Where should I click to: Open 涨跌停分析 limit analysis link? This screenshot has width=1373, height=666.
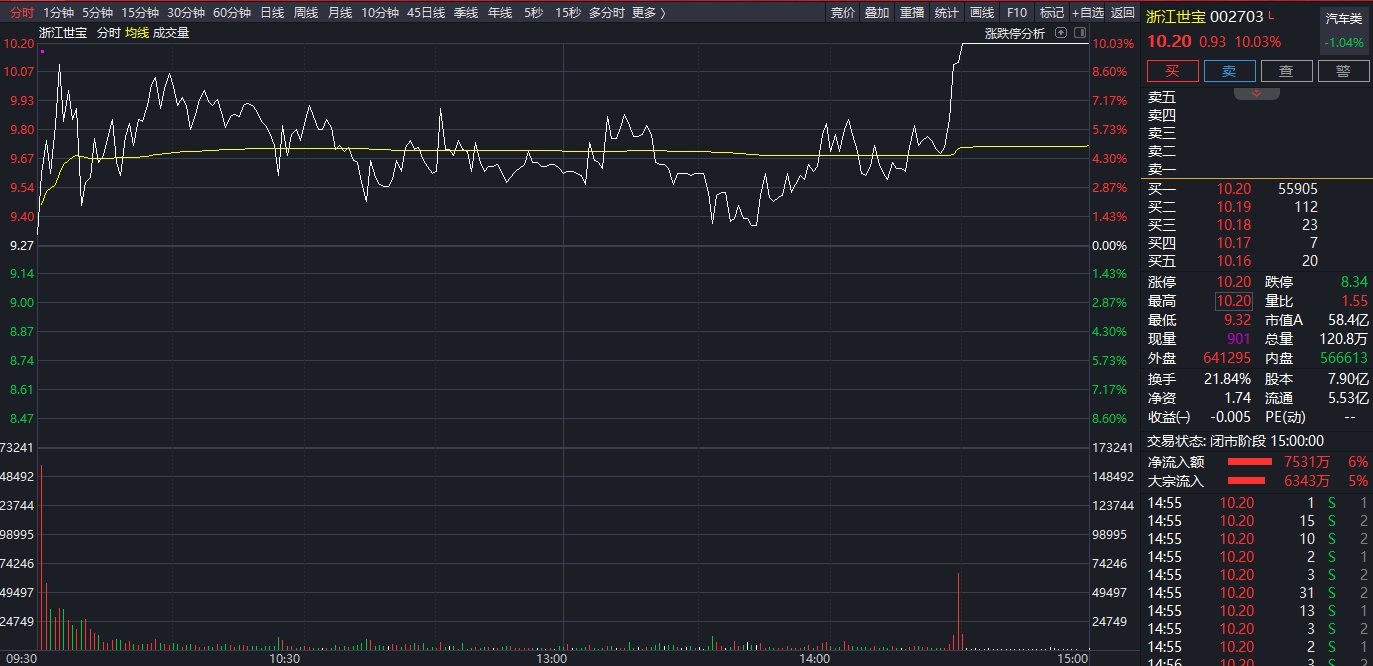click(1014, 33)
